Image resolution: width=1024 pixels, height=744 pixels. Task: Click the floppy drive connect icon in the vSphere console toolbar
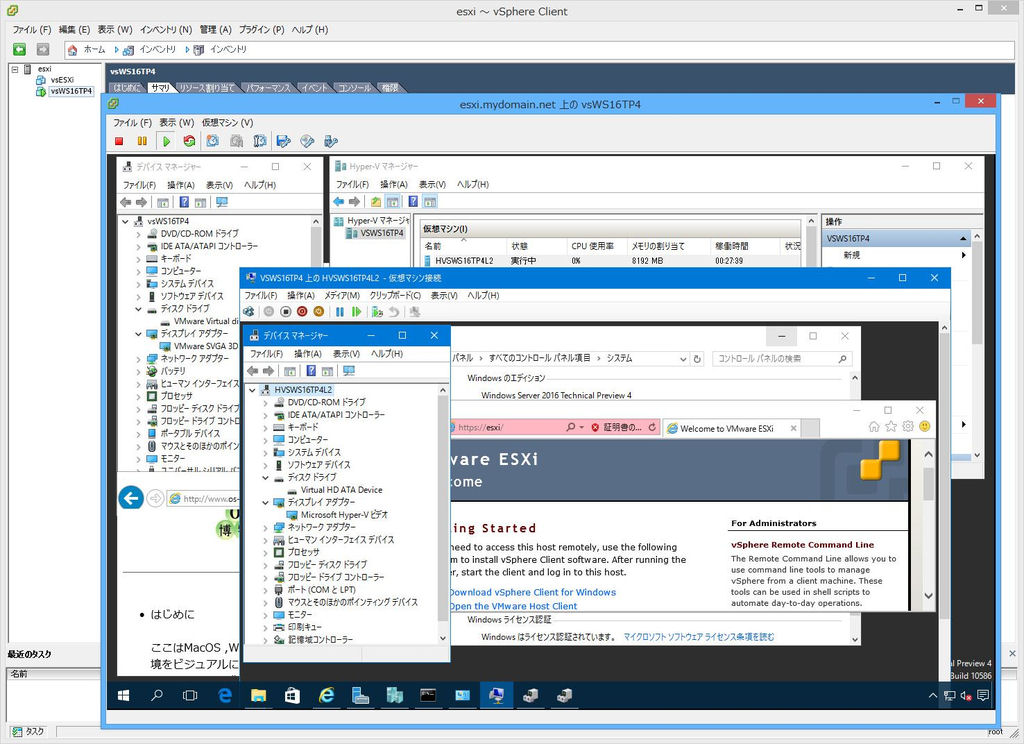(283, 141)
